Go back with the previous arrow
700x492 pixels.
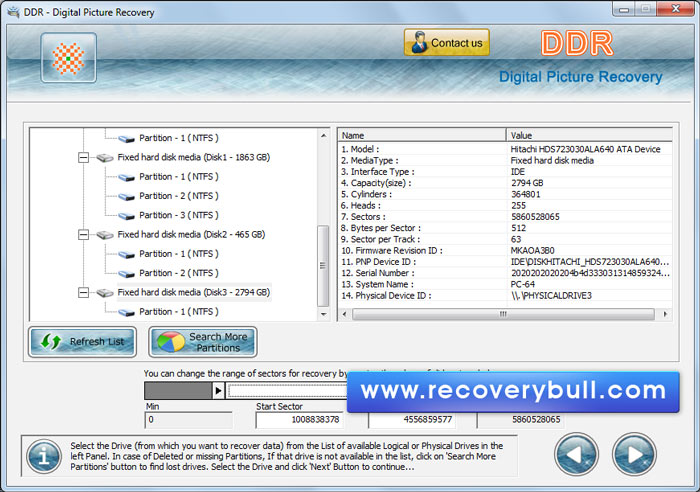coord(576,454)
